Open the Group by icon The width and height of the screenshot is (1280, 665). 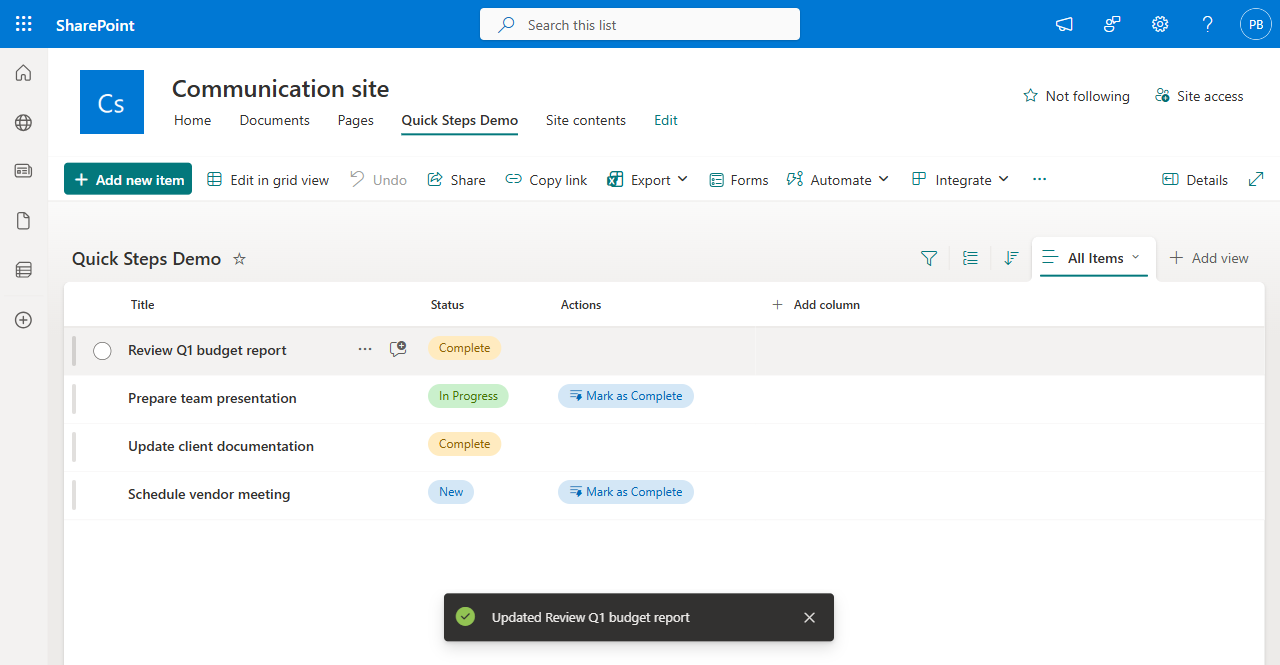point(970,258)
